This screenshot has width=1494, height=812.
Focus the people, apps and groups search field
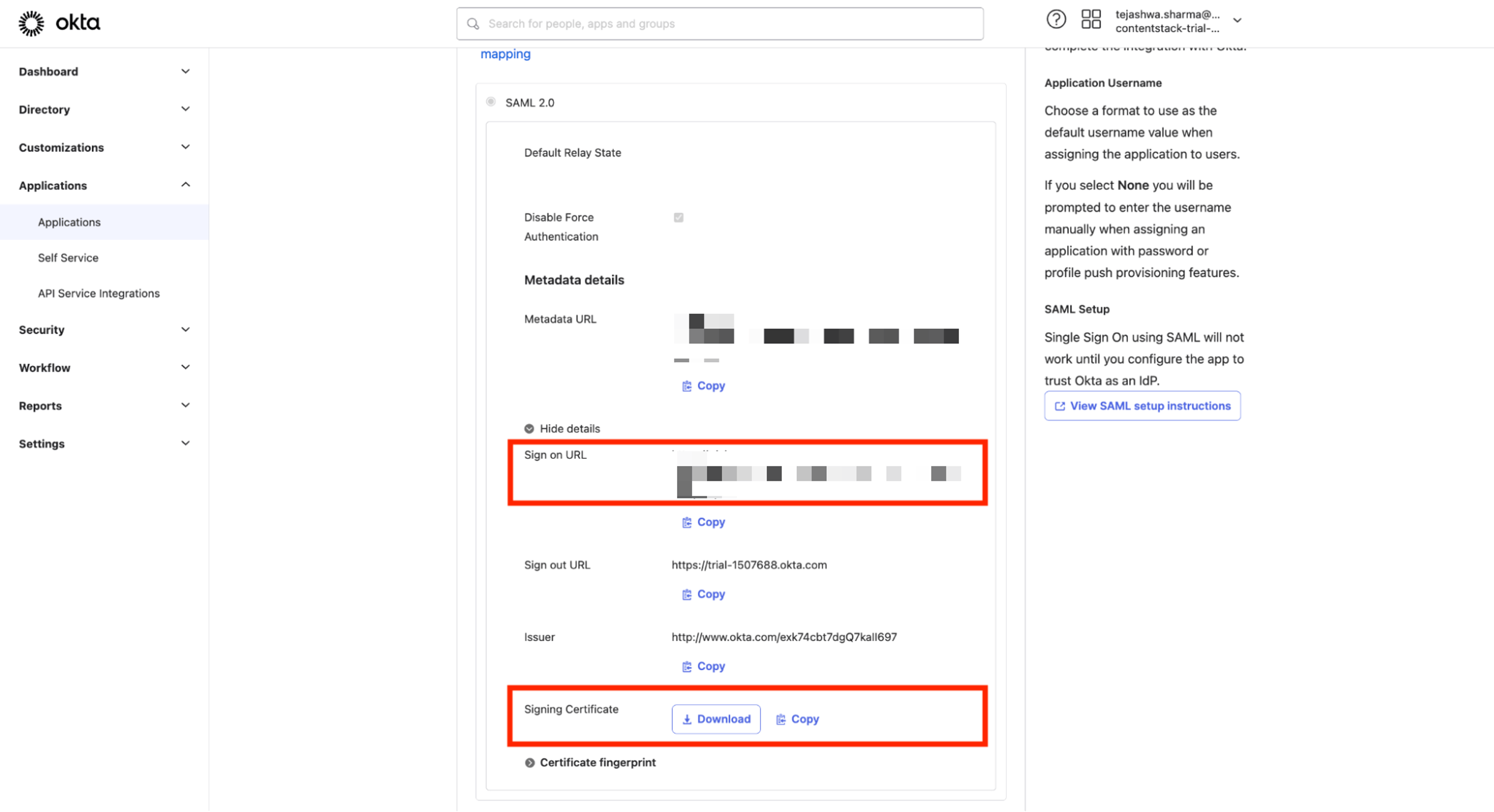click(x=719, y=24)
